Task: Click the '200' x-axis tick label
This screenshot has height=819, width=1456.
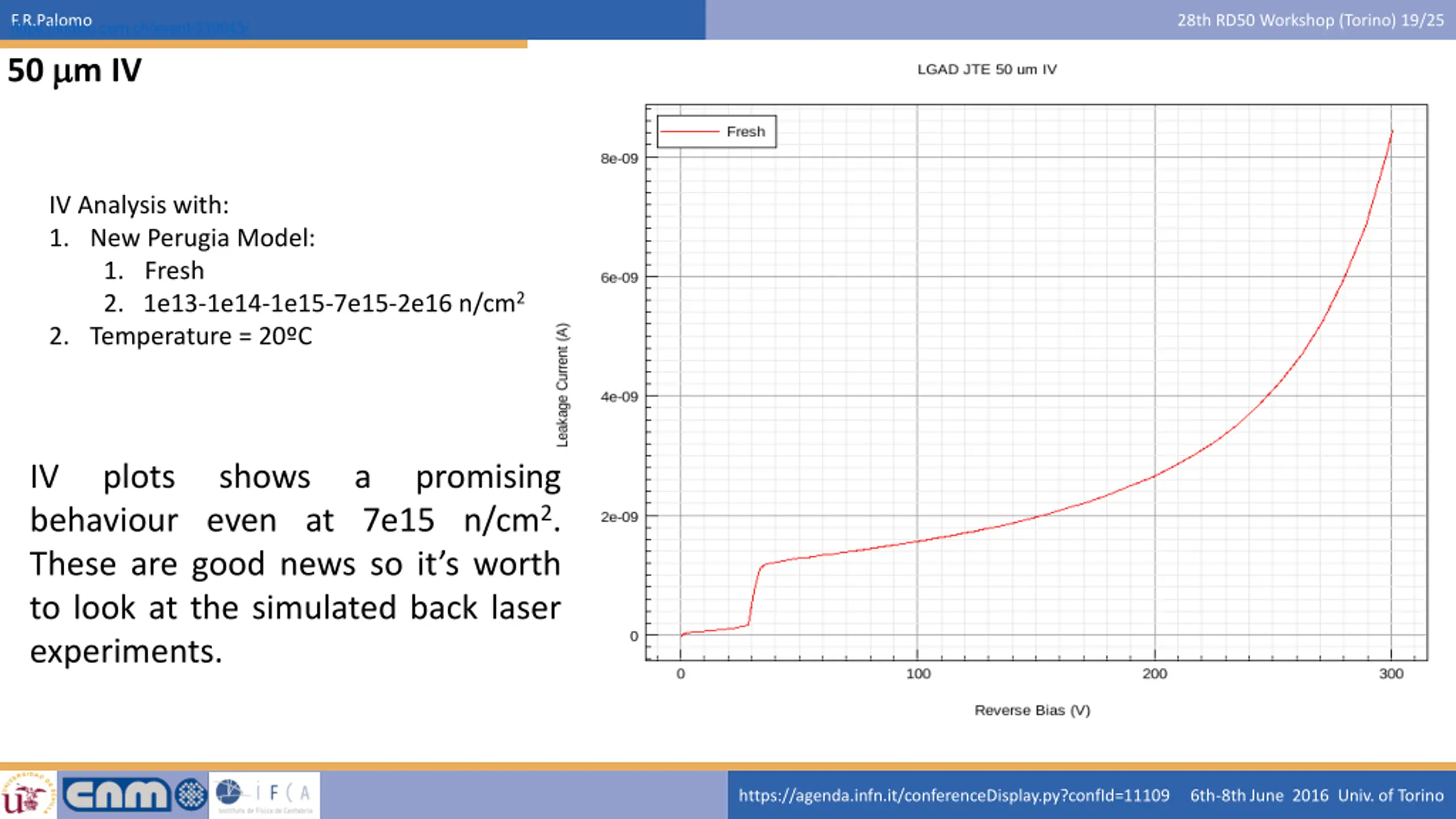Action: click(x=1155, y=674)
